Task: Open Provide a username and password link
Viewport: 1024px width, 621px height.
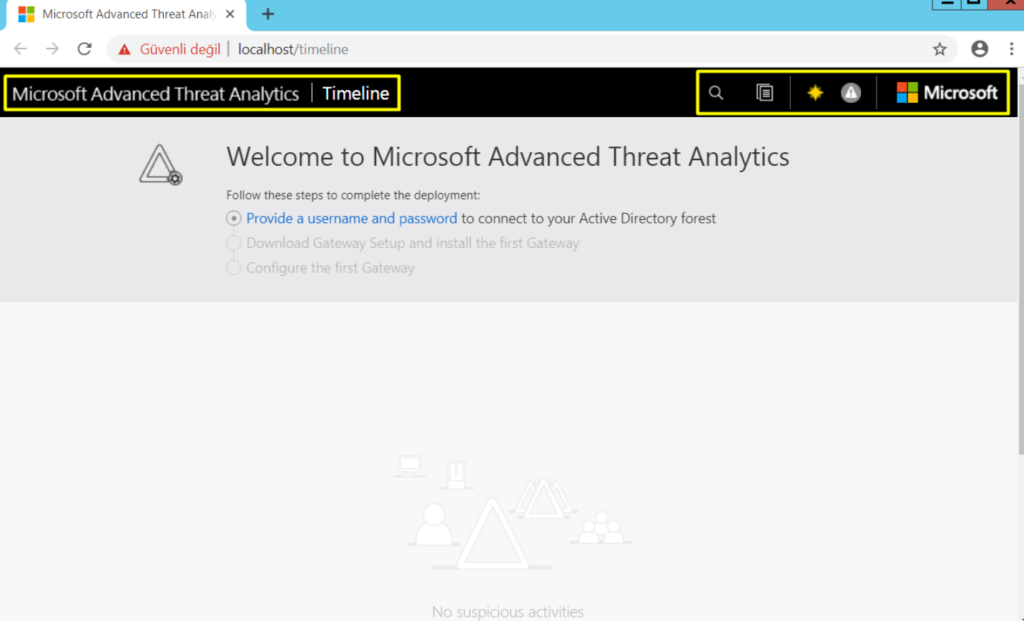Action: (x=351, y=218)
